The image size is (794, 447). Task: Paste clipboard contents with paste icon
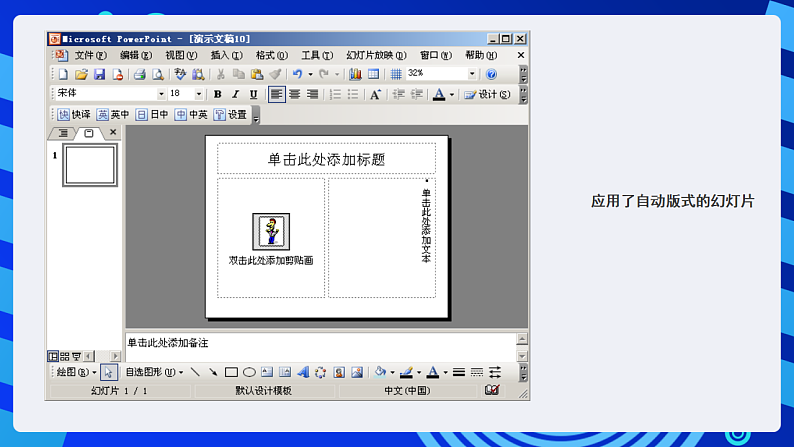pyautogui.click(x=257, y=74)
